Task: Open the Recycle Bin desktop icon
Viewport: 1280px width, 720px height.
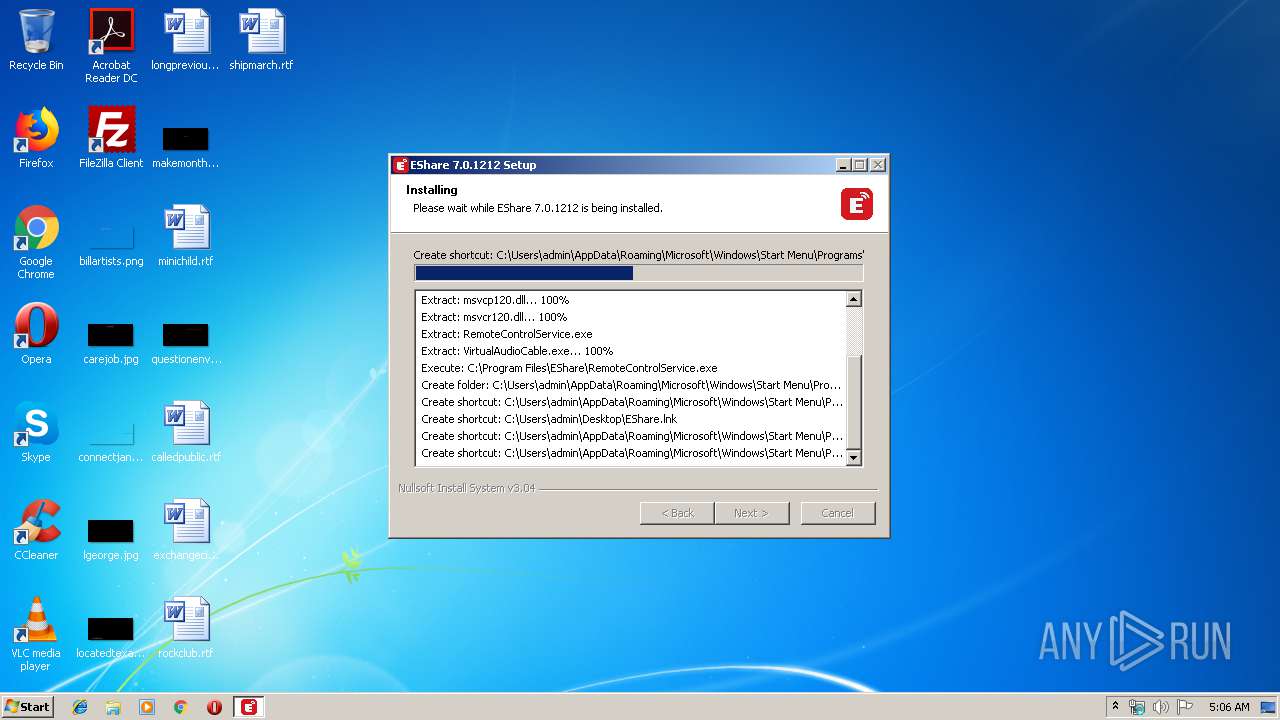Action: [x=36, y=40]
